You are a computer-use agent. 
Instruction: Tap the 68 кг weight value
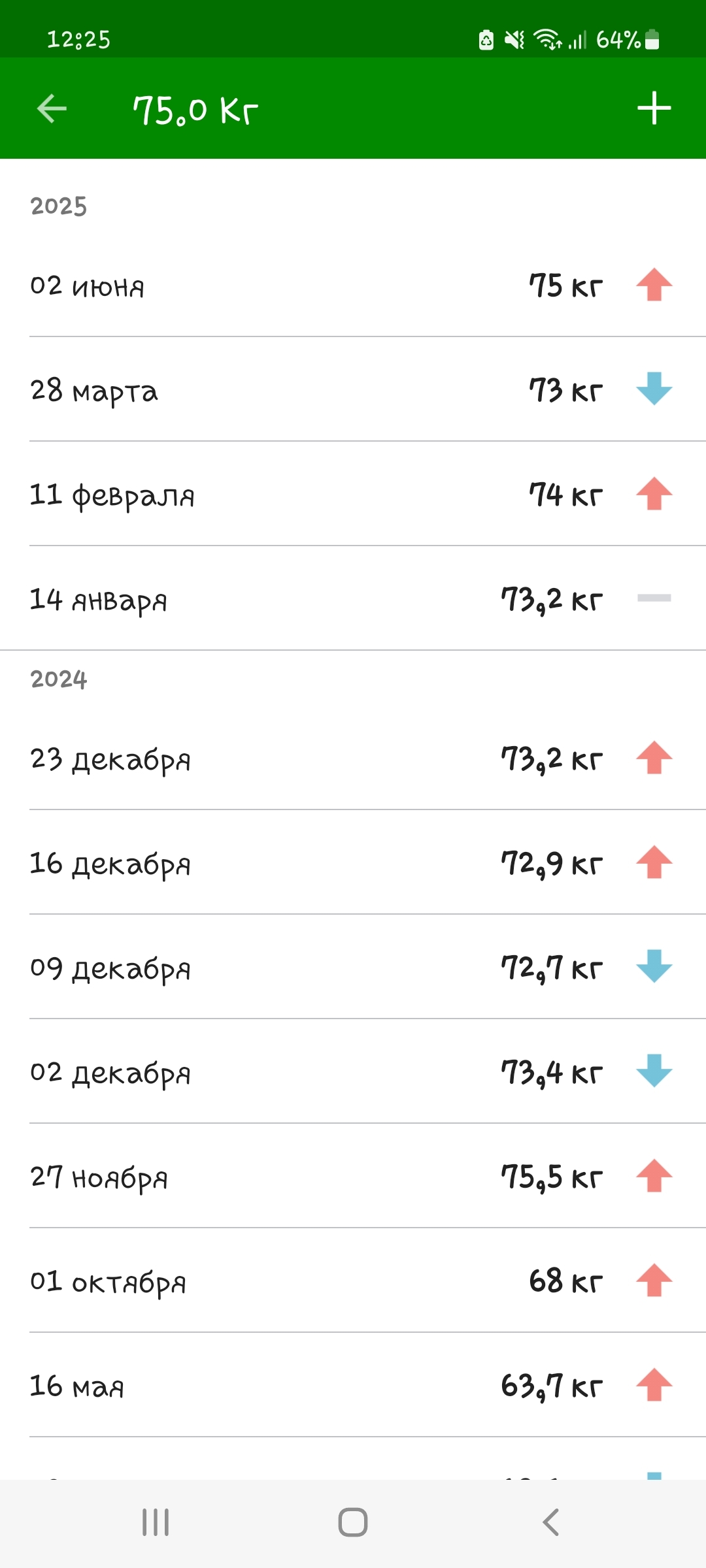click(565, 1281)
